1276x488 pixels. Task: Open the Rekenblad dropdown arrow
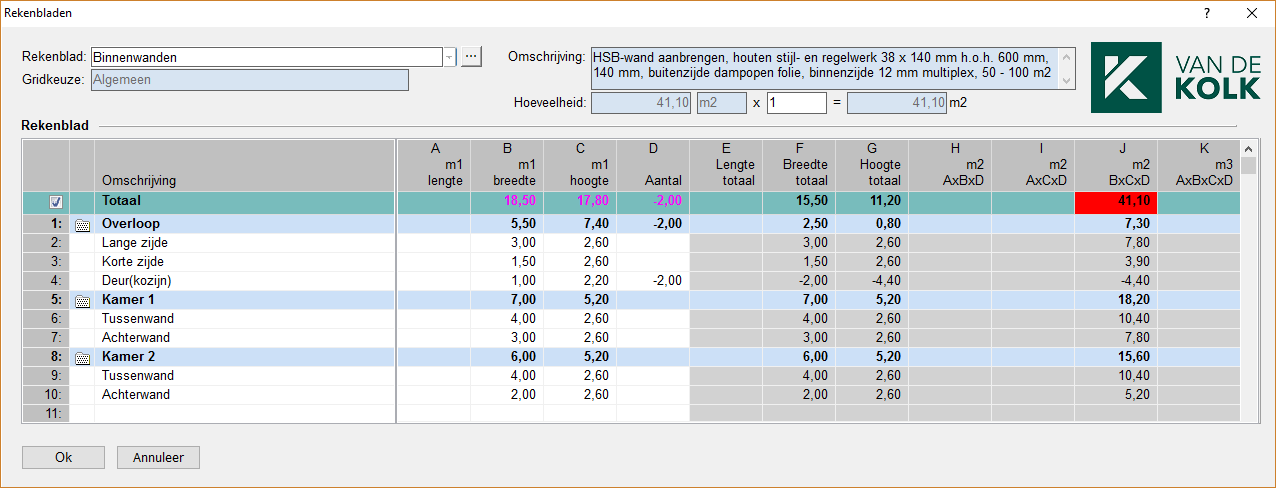[449, 57]
